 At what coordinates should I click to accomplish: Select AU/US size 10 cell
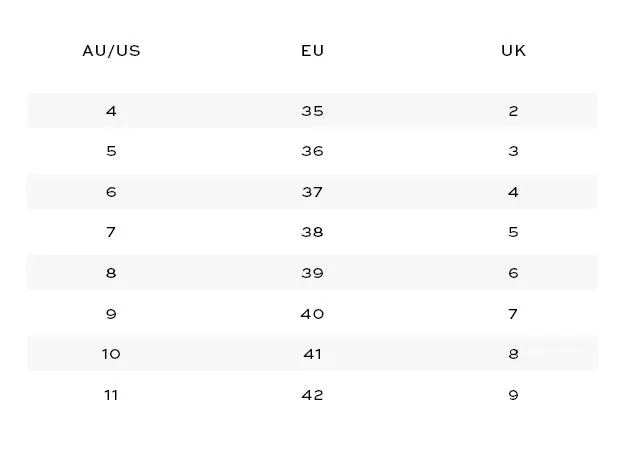[x=111, y=354]
